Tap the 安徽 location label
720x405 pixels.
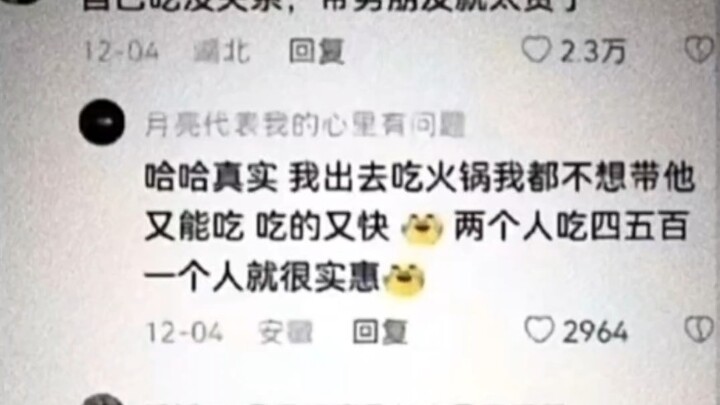tap(285, 332)
